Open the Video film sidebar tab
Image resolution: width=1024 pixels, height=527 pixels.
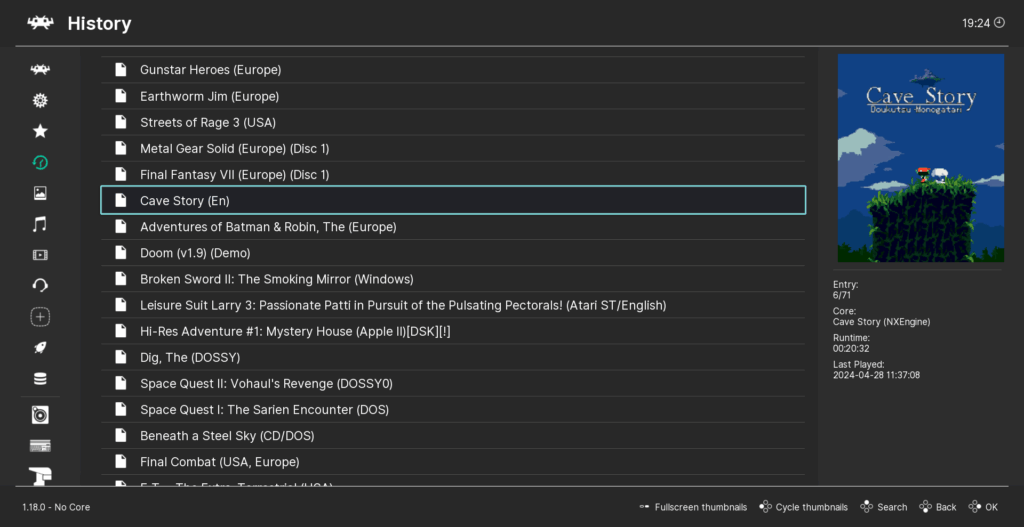point(40,255)
